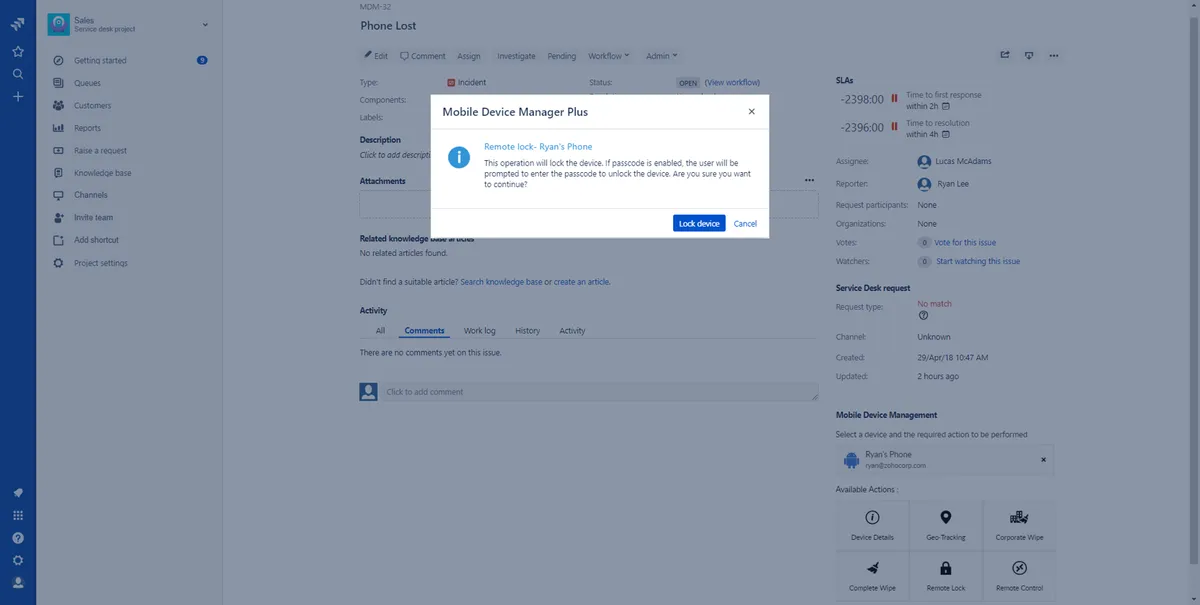Open the settings gear in the sidebar
1200x605 pixels.
pyautogui.click(x=18, y=560)
